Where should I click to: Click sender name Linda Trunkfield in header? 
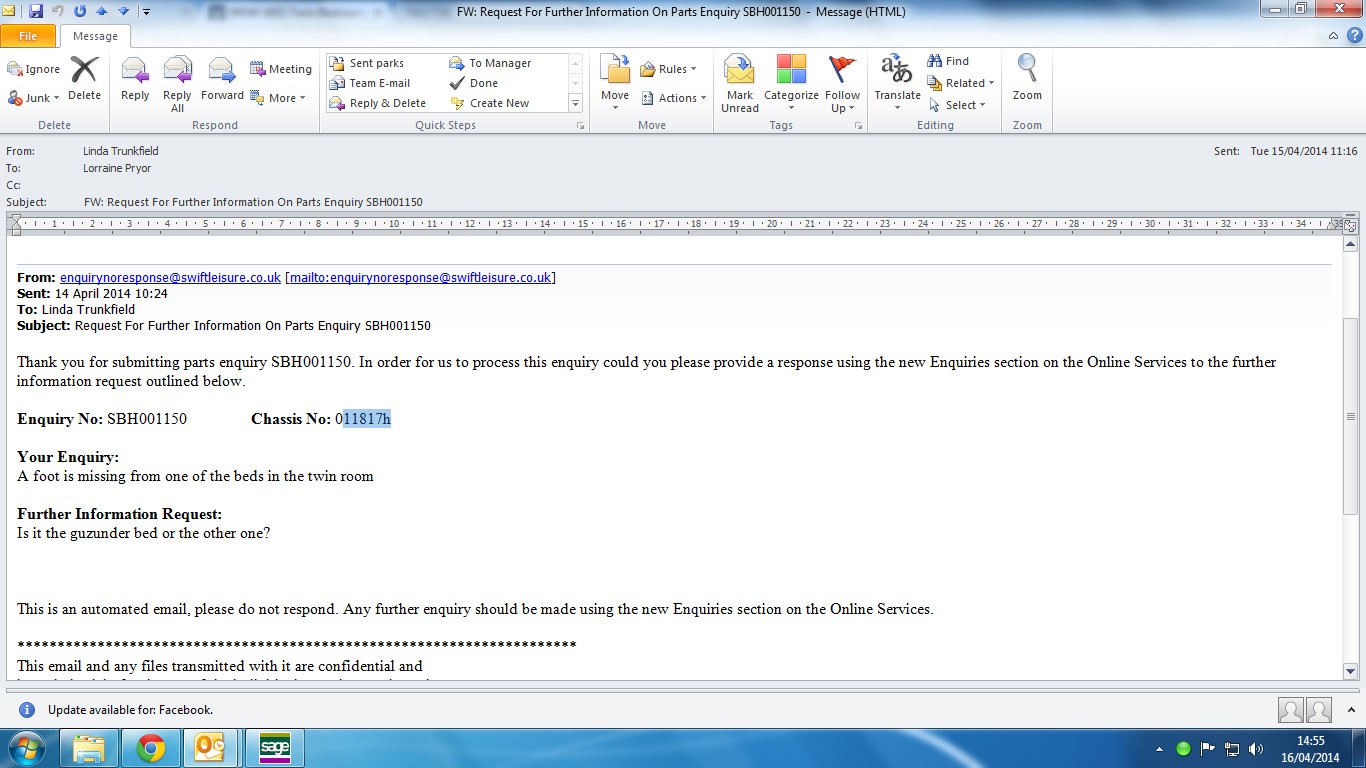coord(121,151)
